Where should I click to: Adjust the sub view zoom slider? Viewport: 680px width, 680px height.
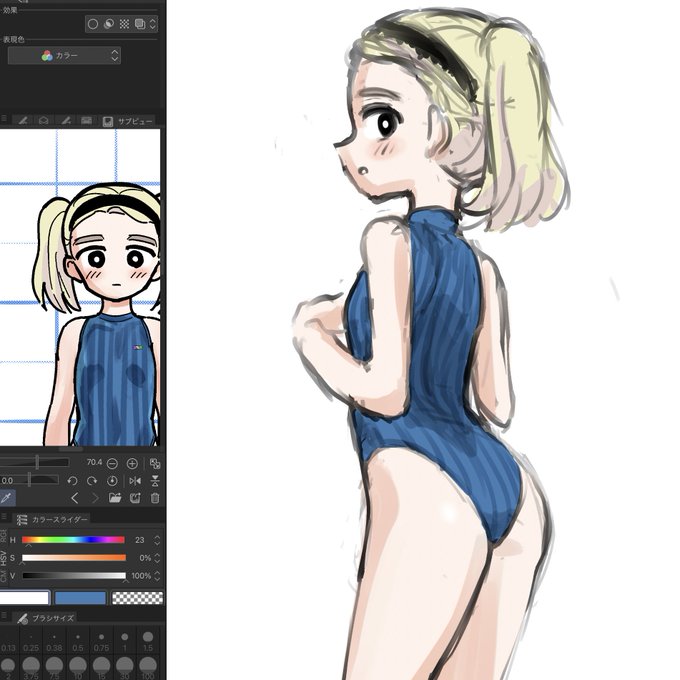click(35, 462)
